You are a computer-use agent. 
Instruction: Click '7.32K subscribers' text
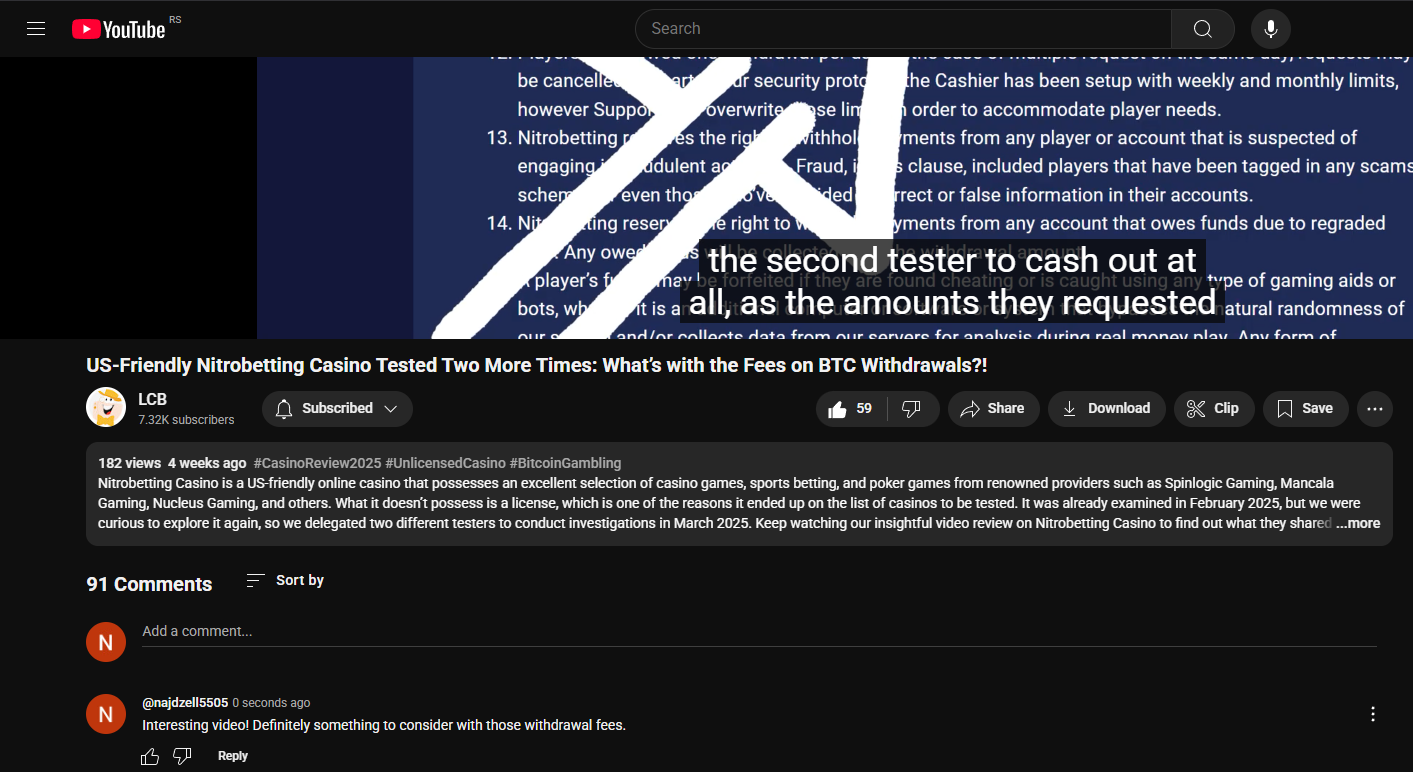(186, 420)
